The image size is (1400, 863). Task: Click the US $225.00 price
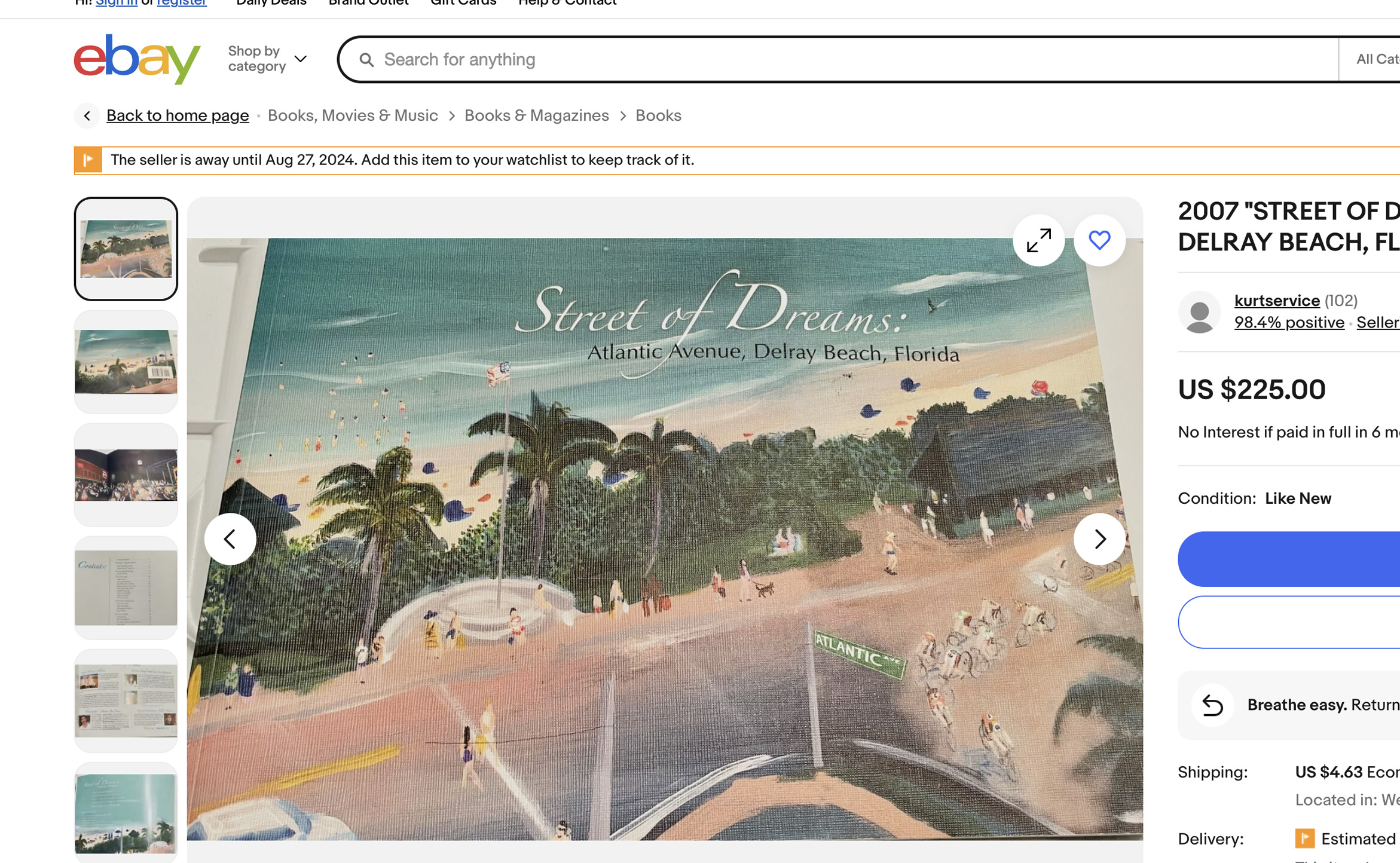coord(1252,390)
